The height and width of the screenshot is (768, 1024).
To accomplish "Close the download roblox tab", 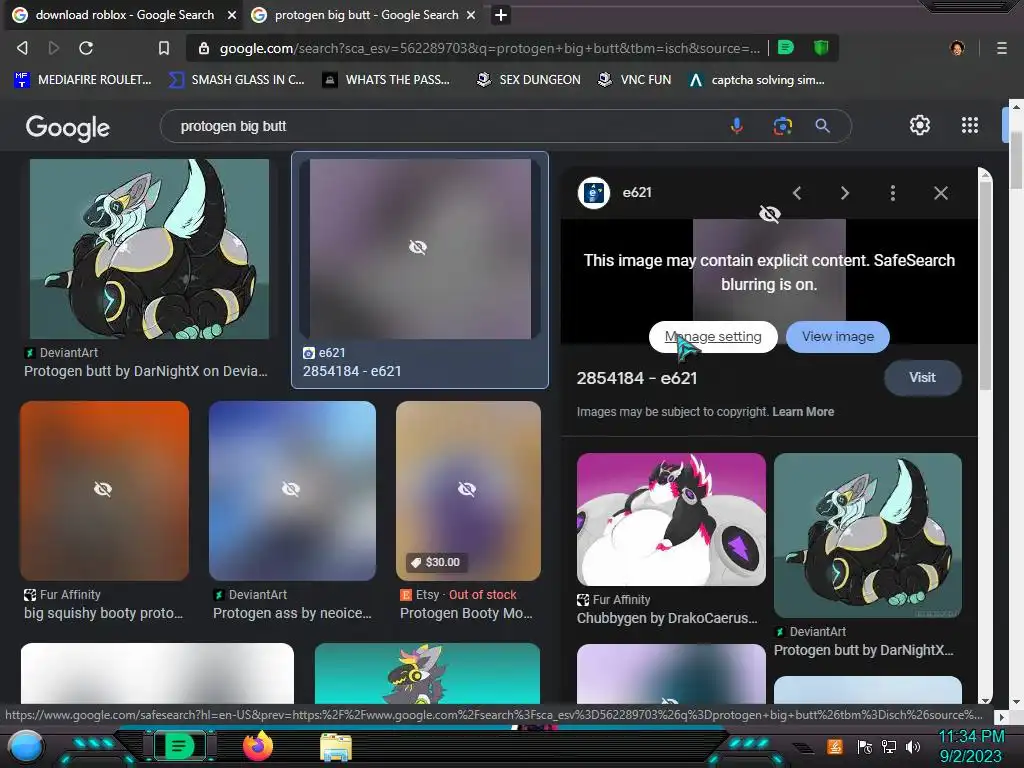I will (x=231, y=15).
